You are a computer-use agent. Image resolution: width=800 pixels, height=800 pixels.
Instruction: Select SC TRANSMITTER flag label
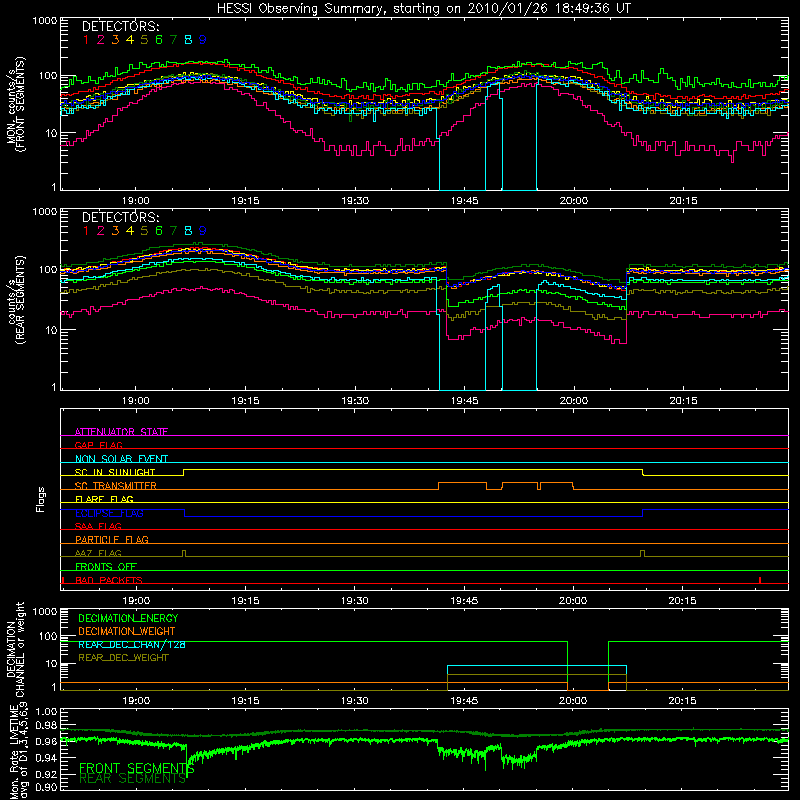coord(116,485)
